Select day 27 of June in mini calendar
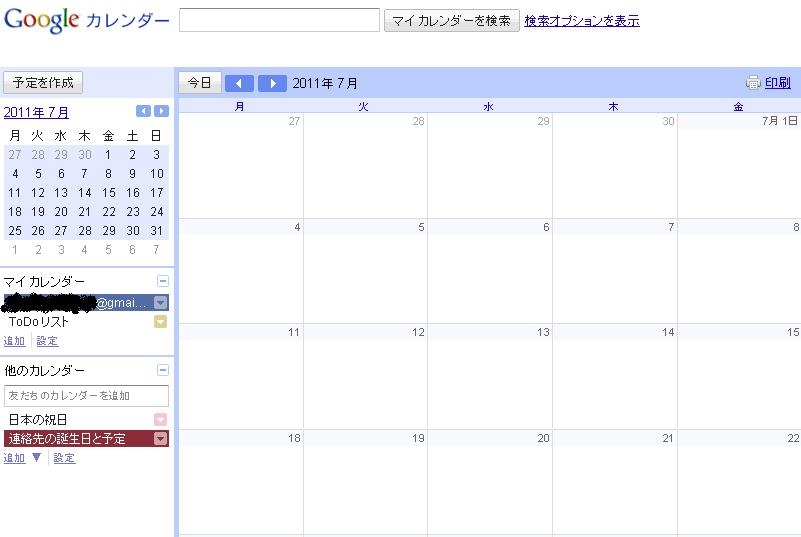 (x=15, y=154)
